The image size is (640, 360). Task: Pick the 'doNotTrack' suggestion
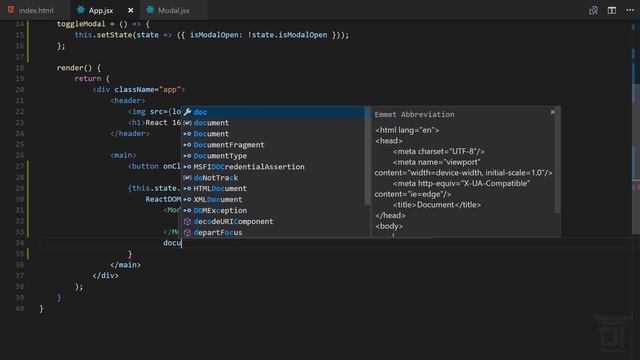pos(273,178)
